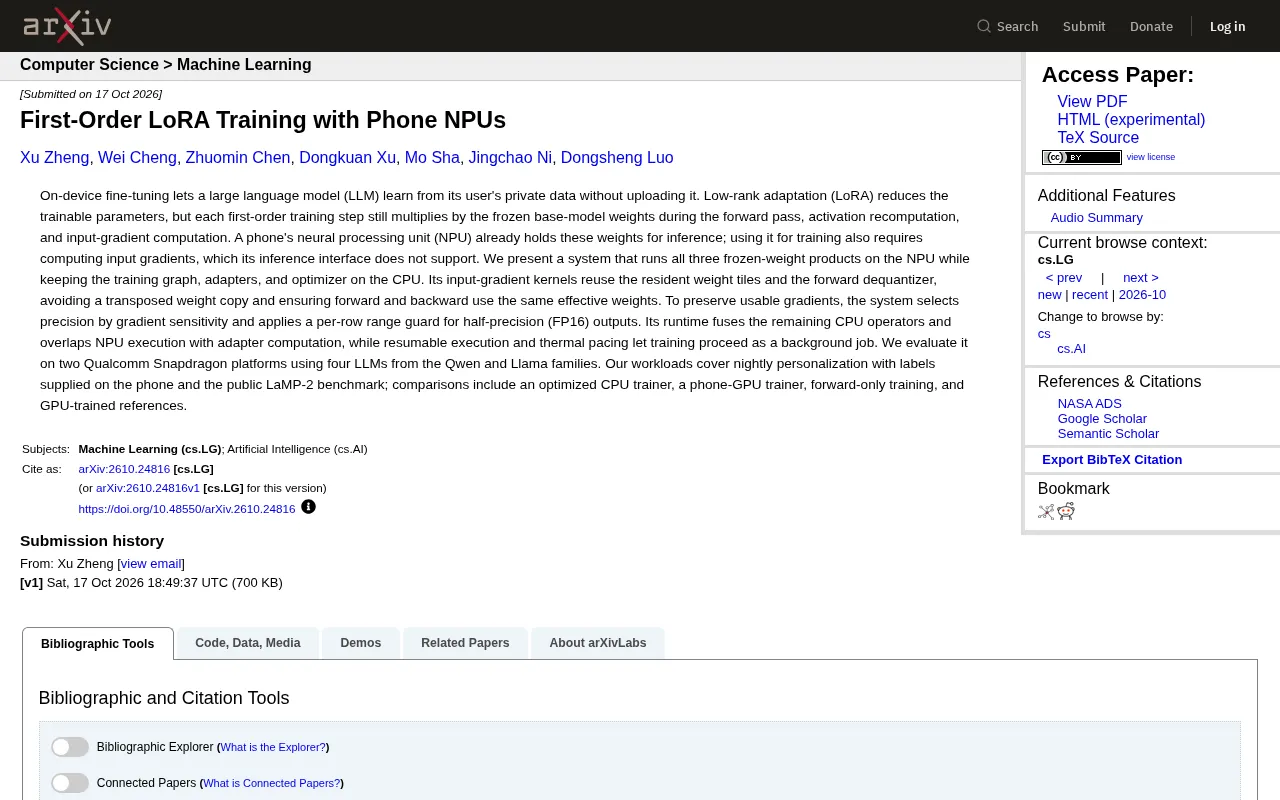
Task: Bookmark paper with the BibSonomy icon
Action: [1046, 512]
